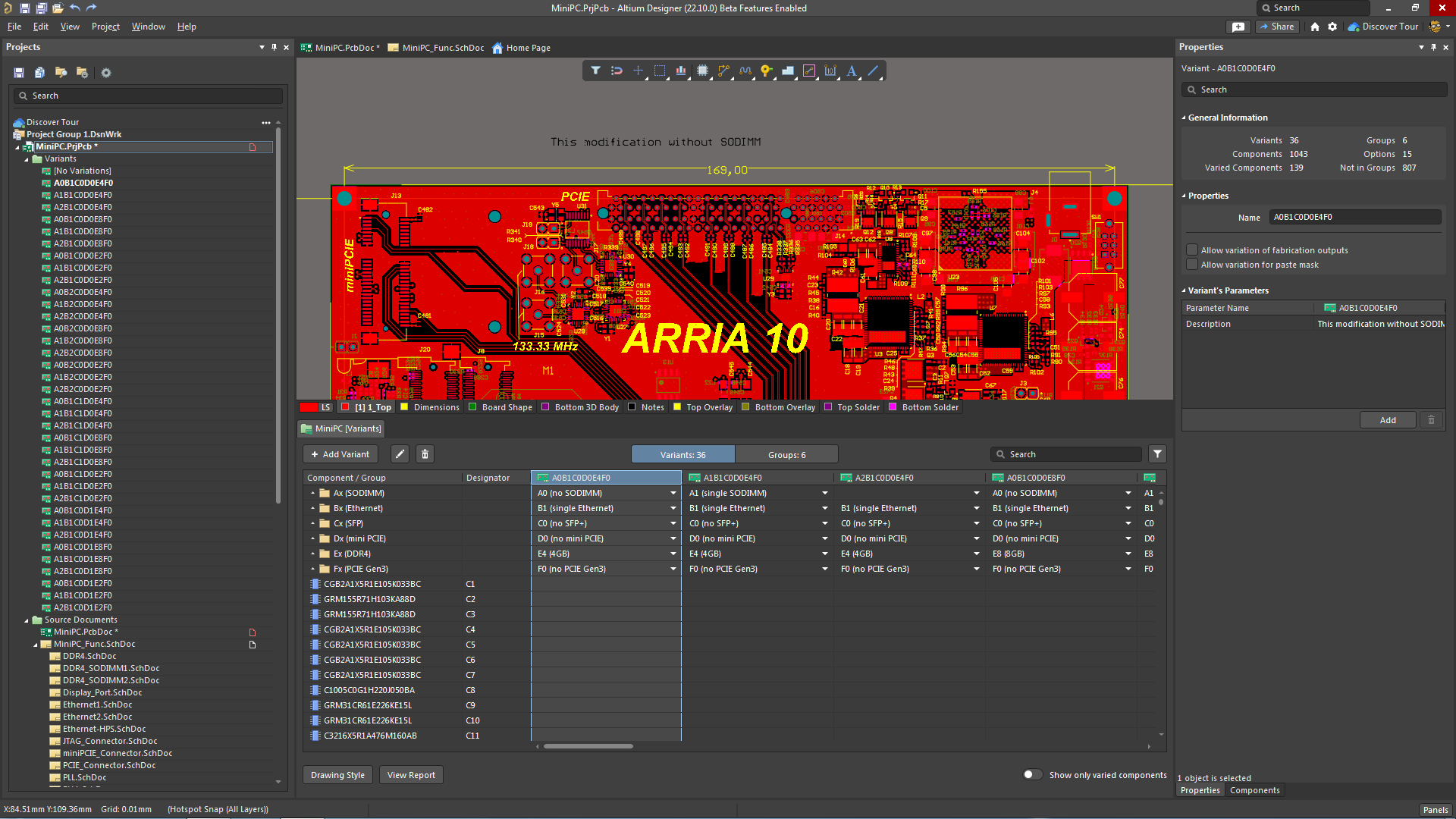Open the Project menu
This screenshot has height=819, width=1456.
tap(105, 27)
